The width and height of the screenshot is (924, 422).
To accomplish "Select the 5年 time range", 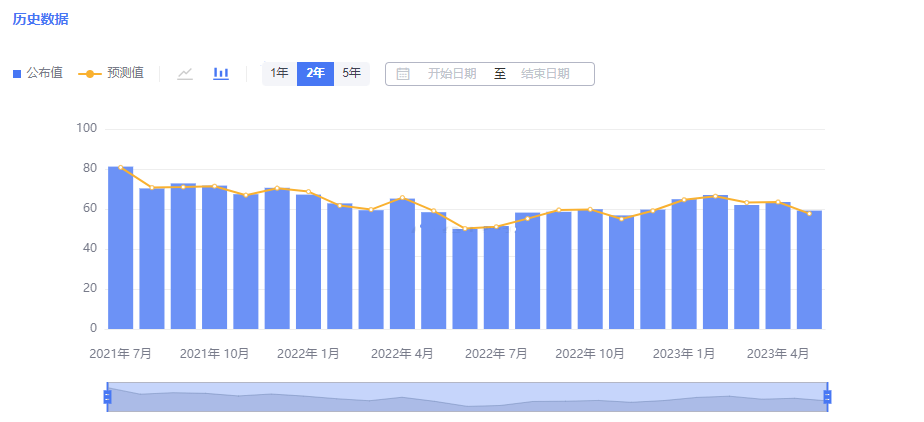I will tap(352, 74).
